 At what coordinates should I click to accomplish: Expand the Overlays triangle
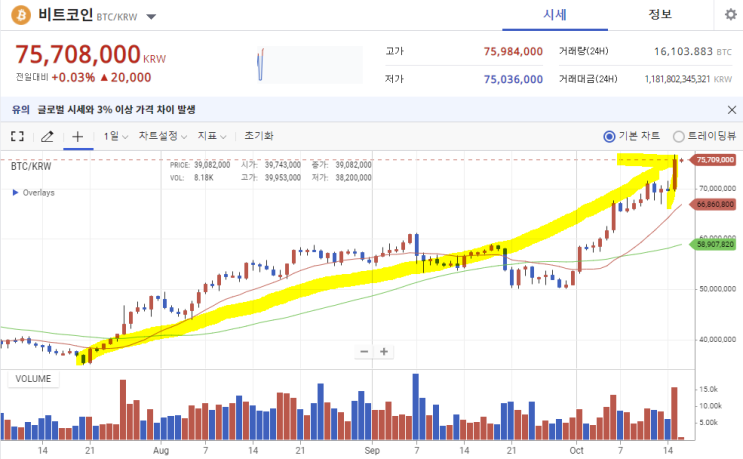point(15,192)
